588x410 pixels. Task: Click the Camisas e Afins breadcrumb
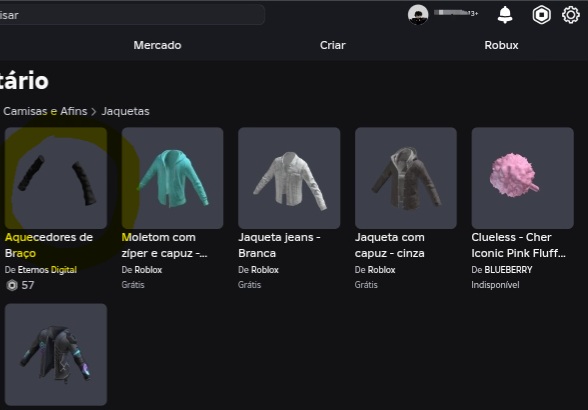(45, 111)
